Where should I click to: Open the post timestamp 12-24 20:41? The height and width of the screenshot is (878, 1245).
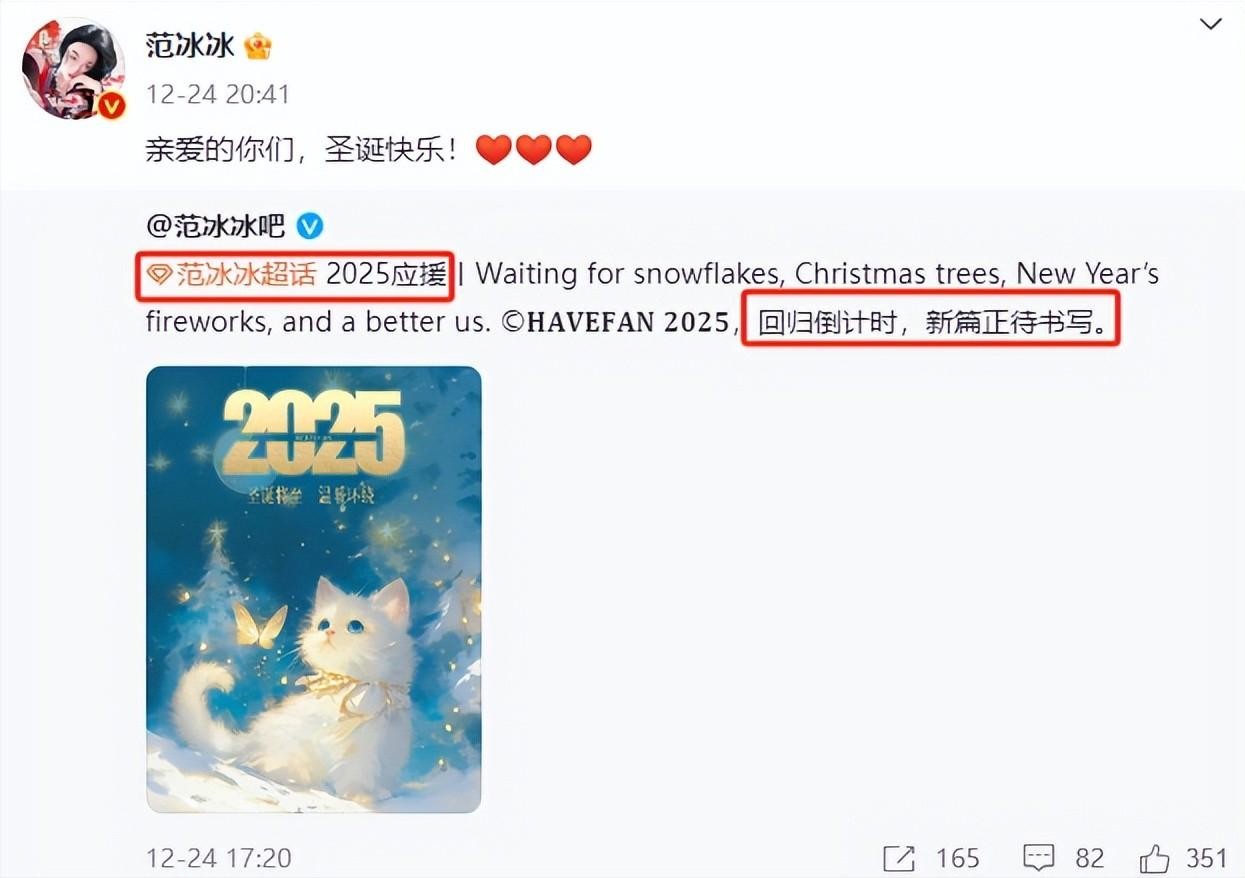coord(218,95)
